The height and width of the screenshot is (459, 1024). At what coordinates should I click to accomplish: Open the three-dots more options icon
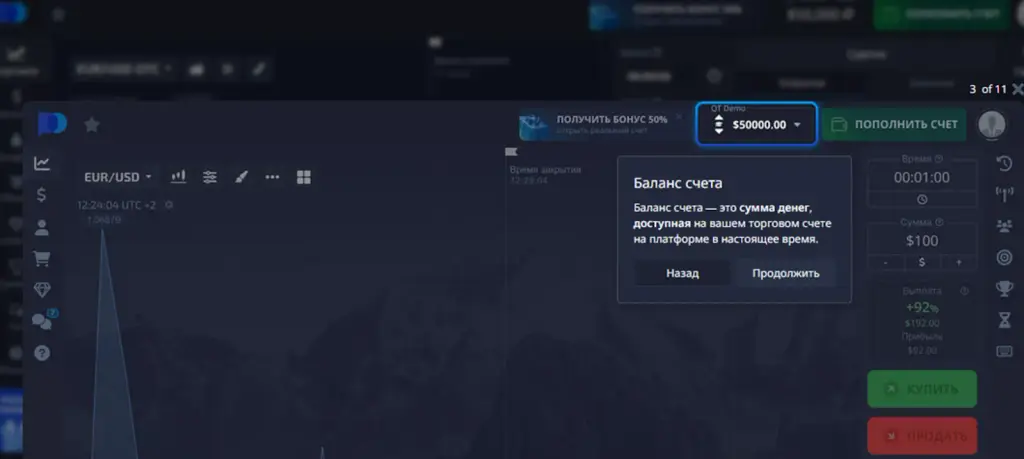click(x=272, y=177)
